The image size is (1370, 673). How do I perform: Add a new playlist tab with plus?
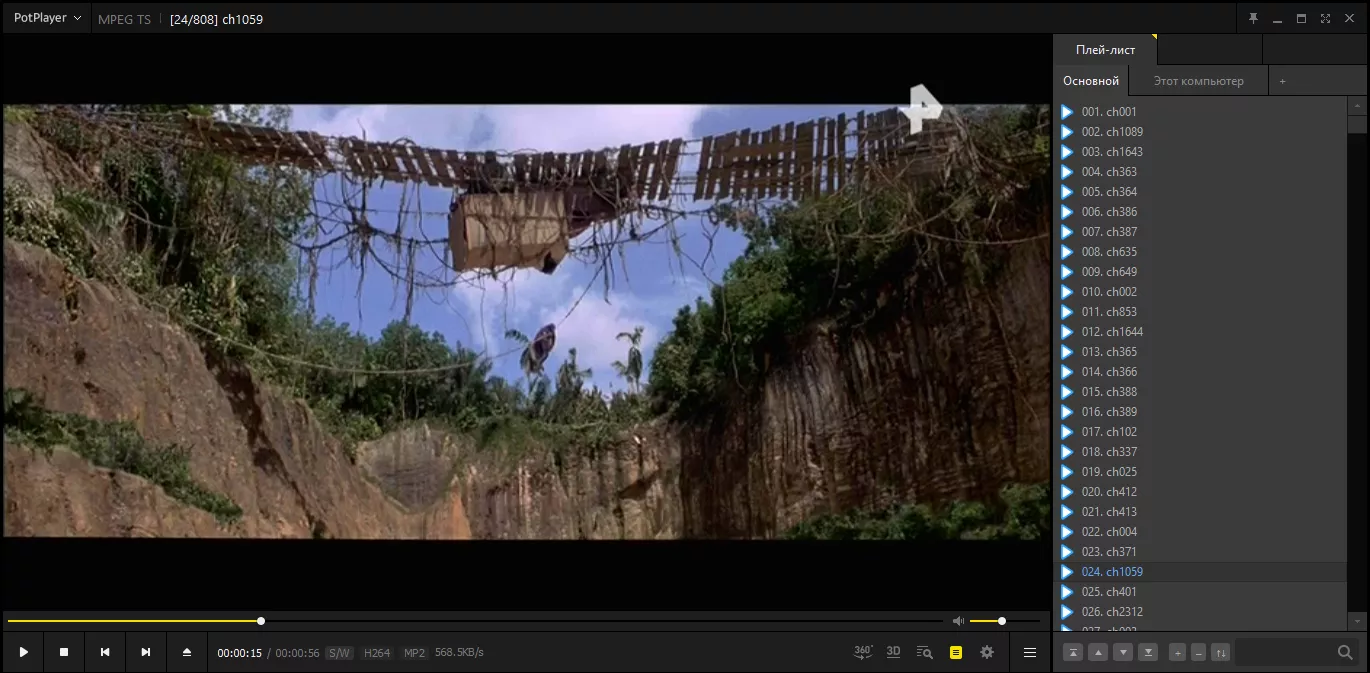point(1282,81)
